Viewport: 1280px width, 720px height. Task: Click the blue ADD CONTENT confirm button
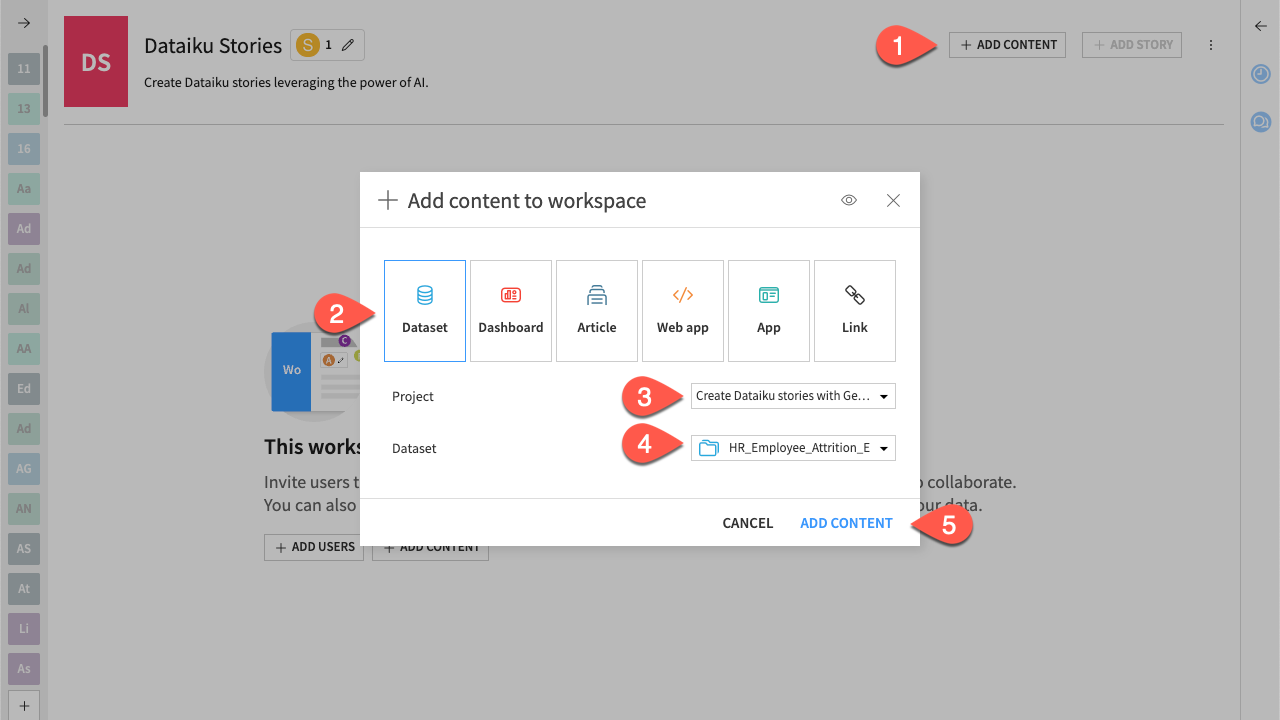click(846, 523)
